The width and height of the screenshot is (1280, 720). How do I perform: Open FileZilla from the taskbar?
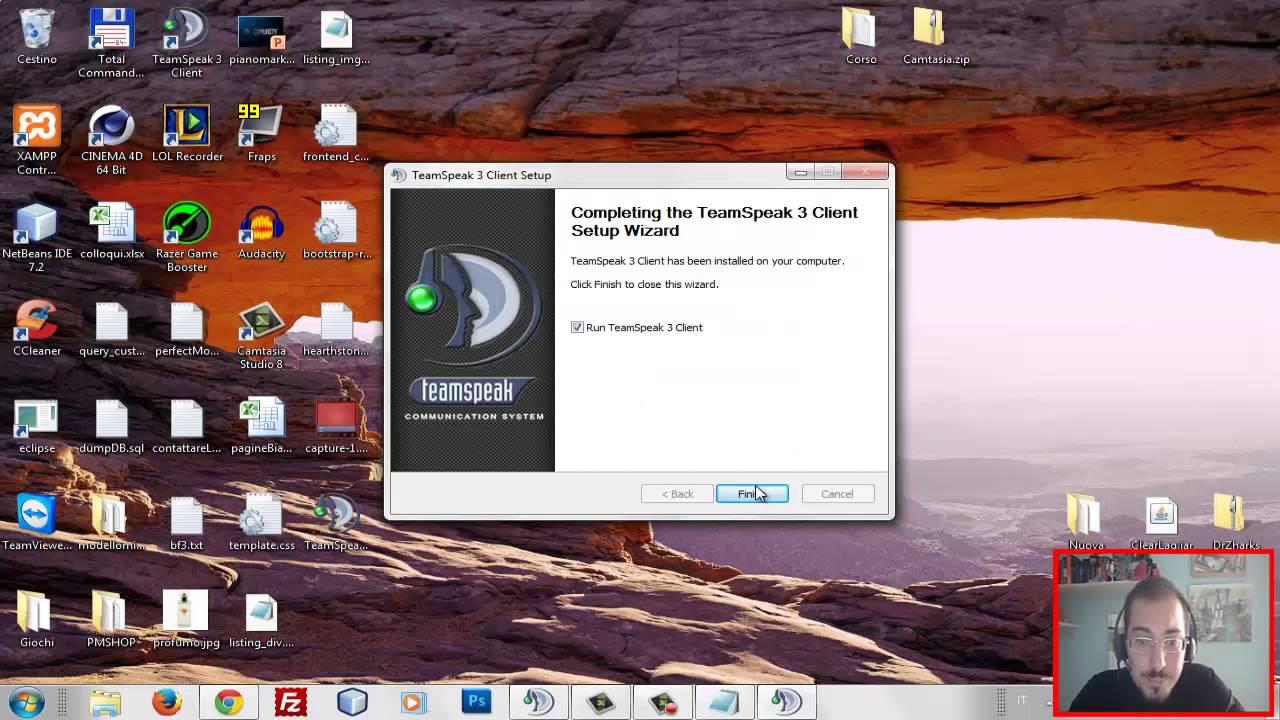(290, 703)
